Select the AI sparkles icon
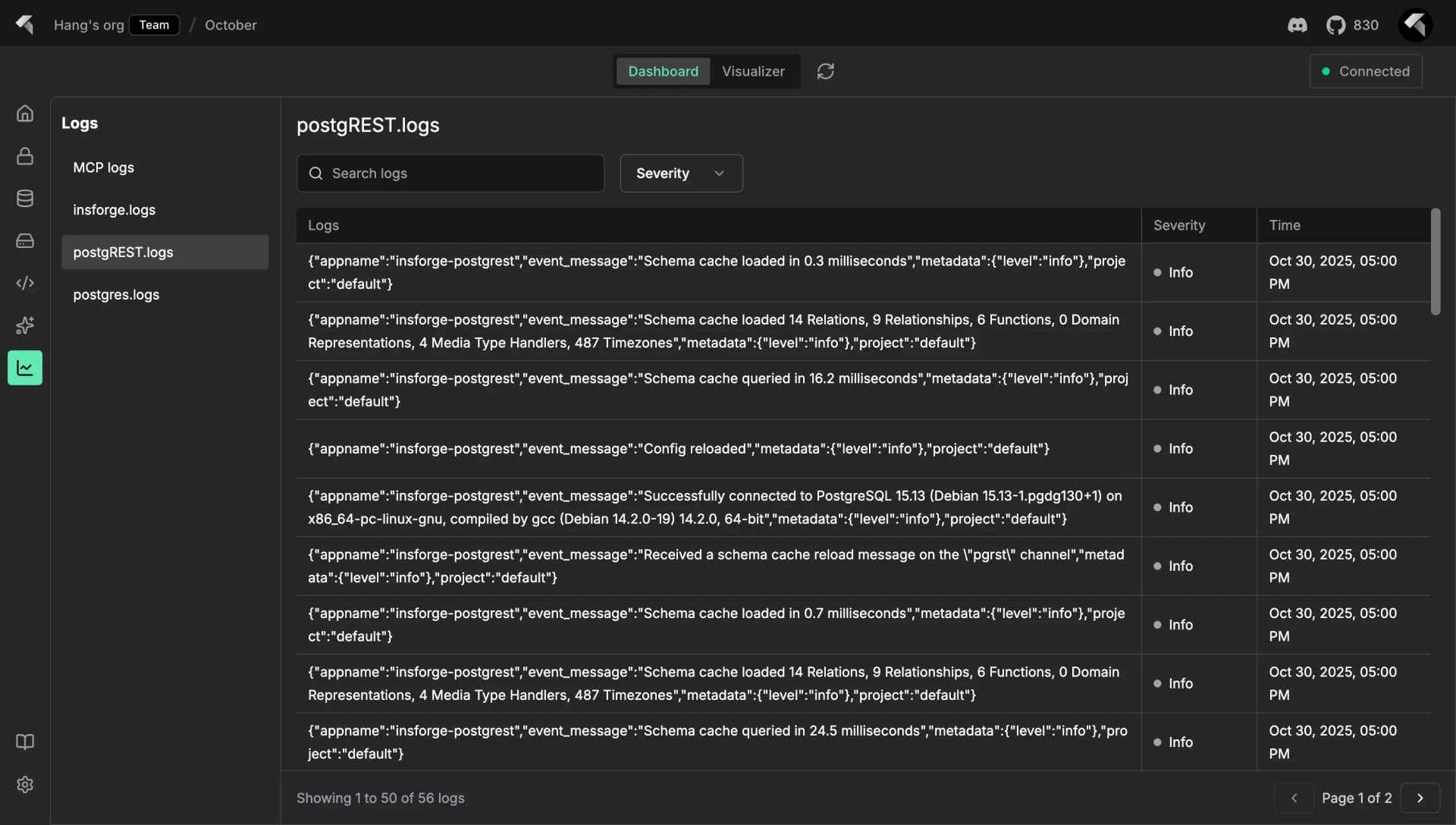Screen dimensions: 1456x825 pyautogui.click(x=25, y=325)
